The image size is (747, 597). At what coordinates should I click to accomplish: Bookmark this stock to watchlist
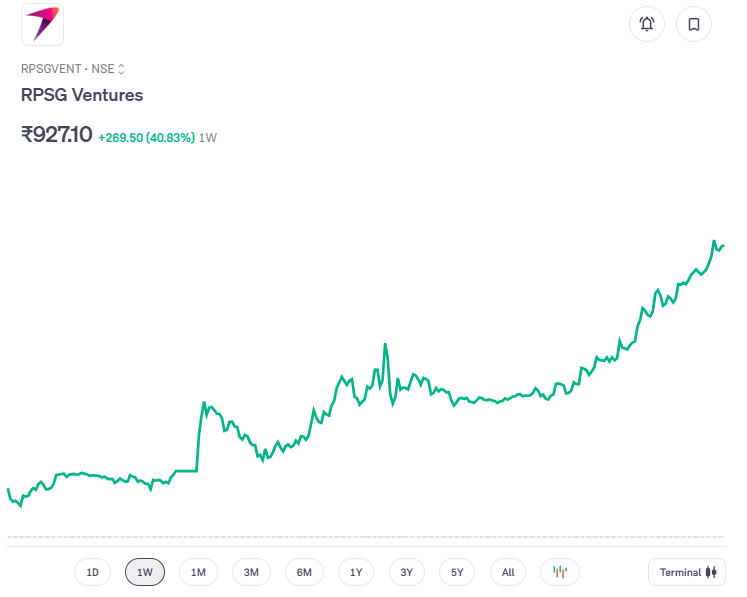pos(693,24)
